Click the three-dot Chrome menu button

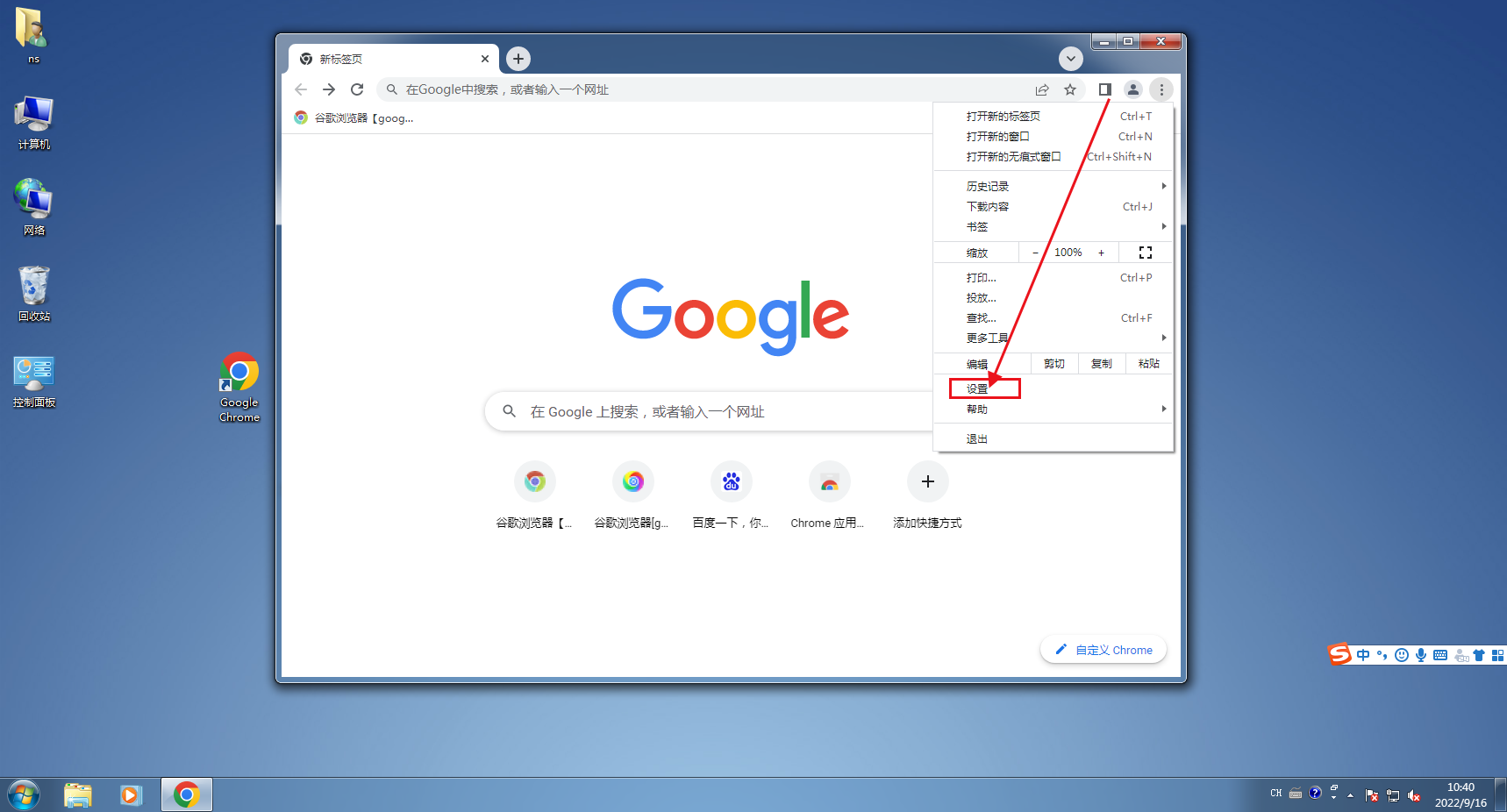click(x=1161, y=89)
